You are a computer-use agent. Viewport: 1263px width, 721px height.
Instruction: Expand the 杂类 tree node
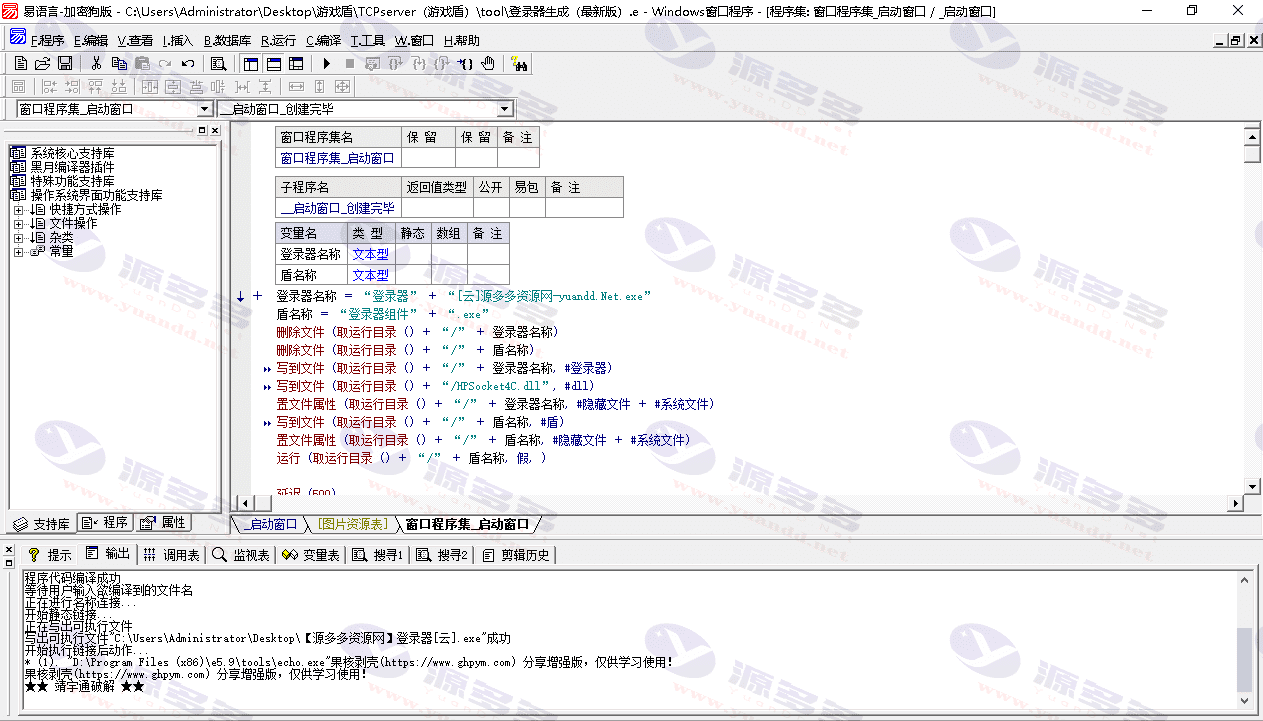tap(18, 238)
